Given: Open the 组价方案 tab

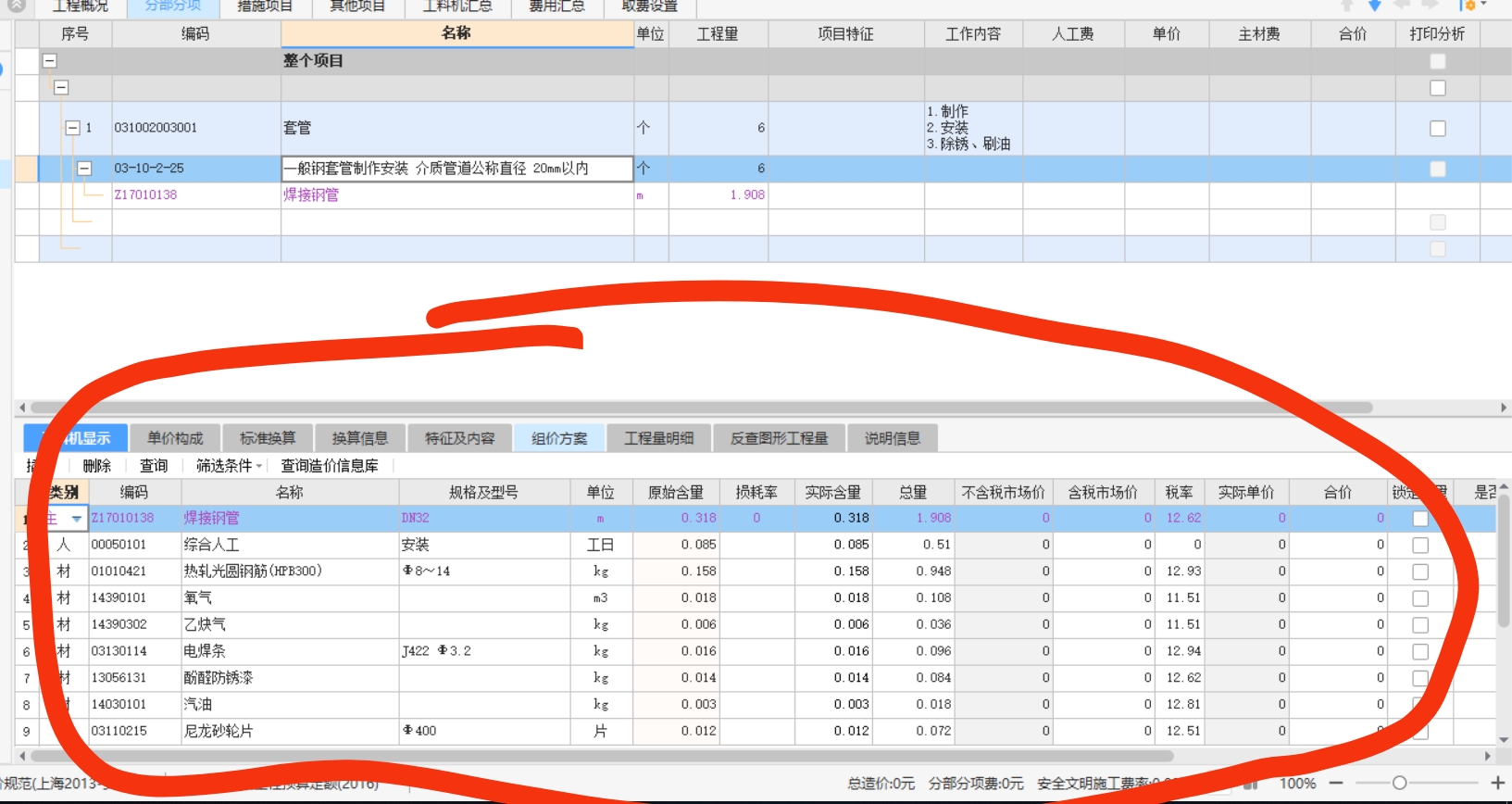Looking at the screenshot, I should click(x=560, y=438).
